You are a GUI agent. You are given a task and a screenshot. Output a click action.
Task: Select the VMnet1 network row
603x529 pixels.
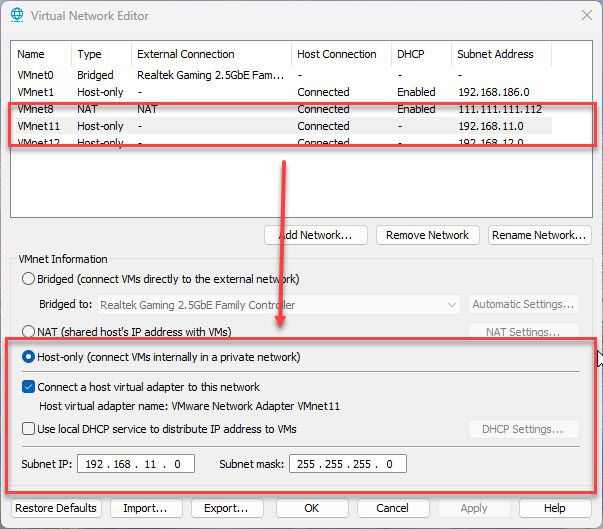(282, 92)
